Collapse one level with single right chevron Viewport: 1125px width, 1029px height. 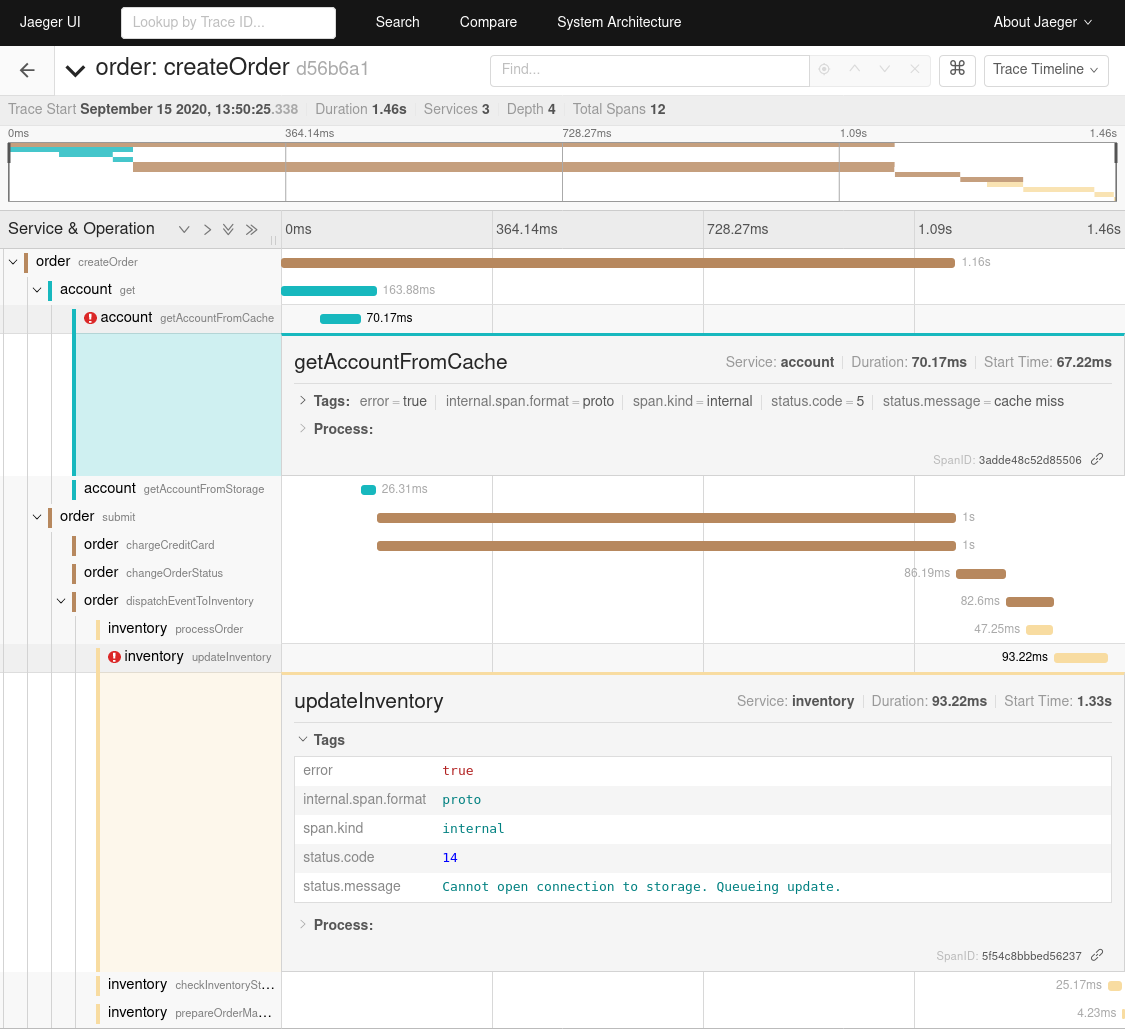point(207,230)
